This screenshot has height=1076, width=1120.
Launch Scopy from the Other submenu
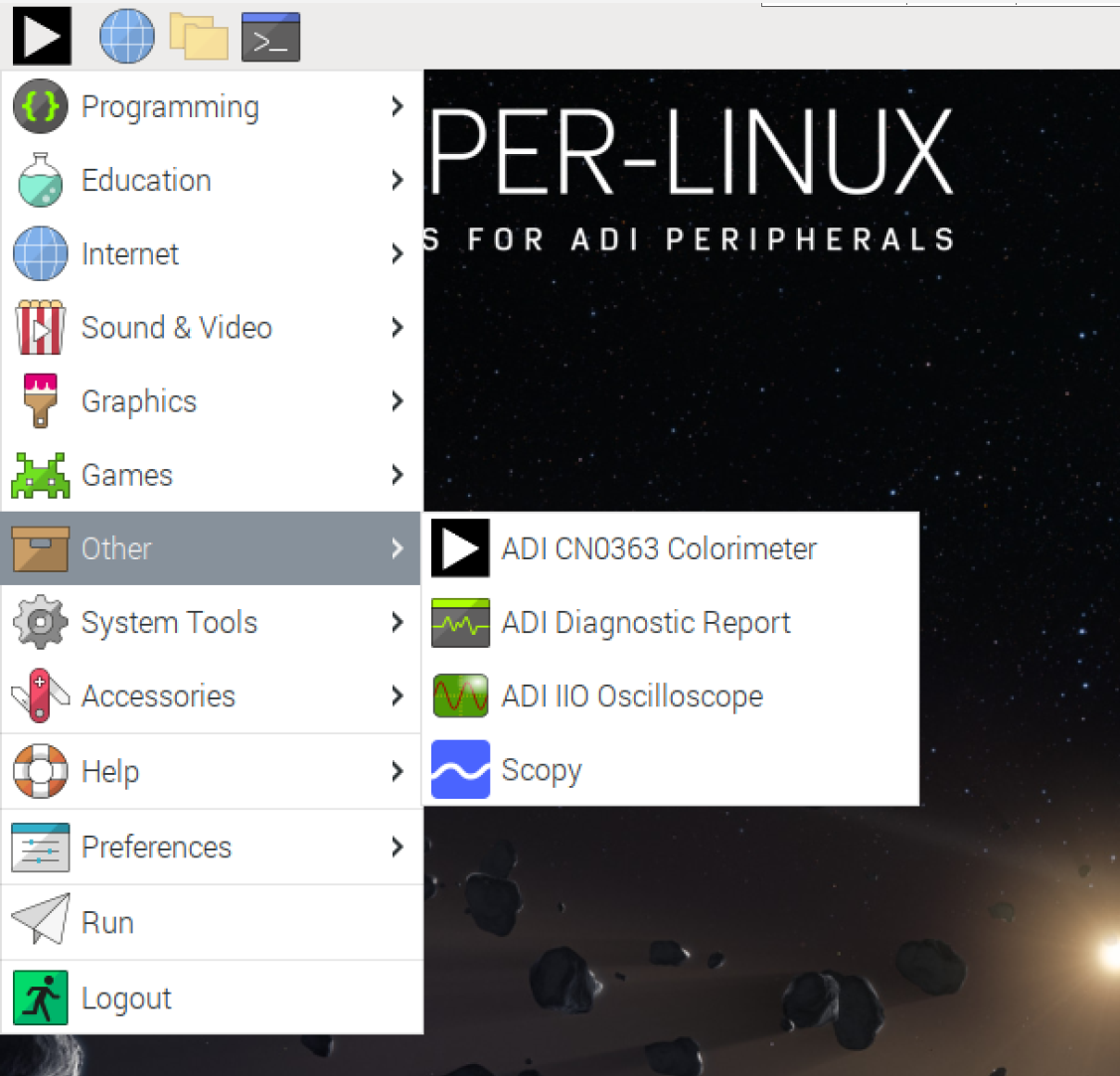click(x=671, y=770)
